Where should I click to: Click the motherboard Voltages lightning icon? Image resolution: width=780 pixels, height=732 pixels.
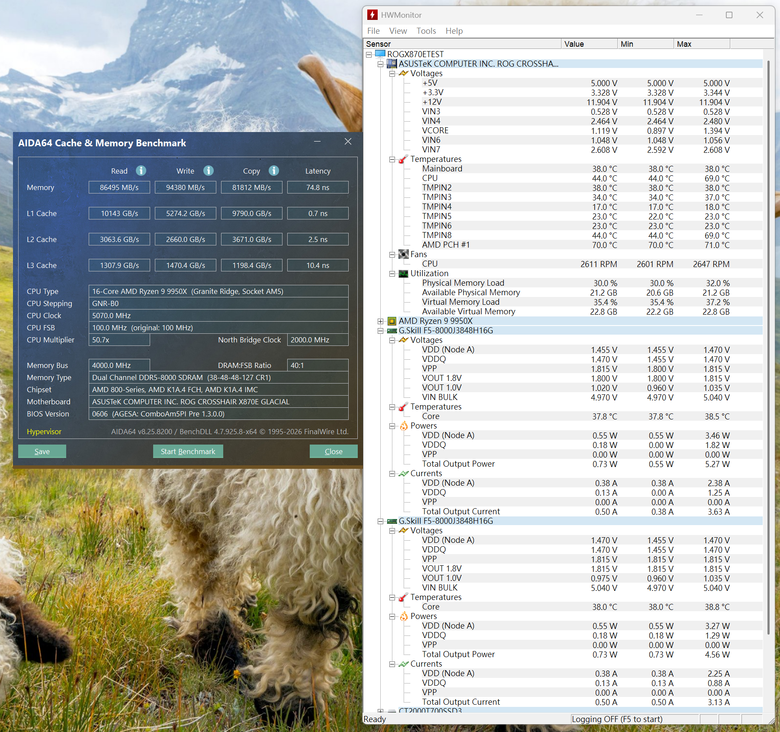[x=403, y=73]
